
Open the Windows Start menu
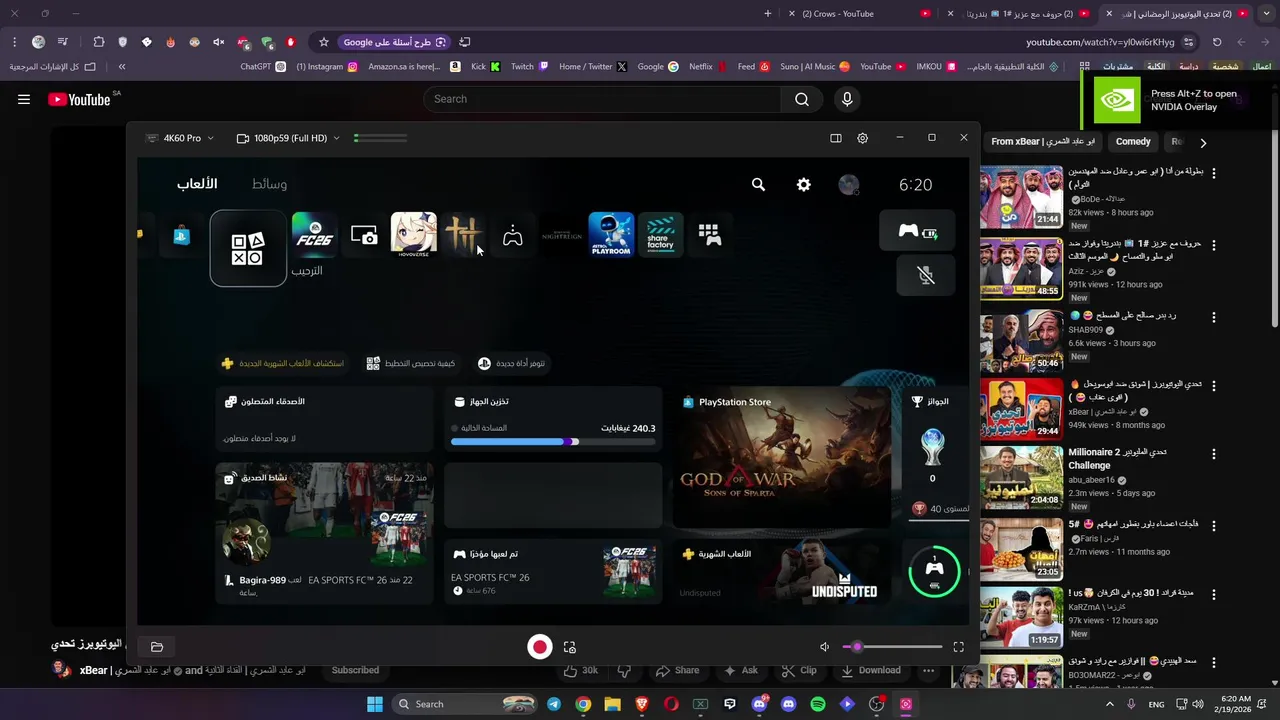(375, 704)
